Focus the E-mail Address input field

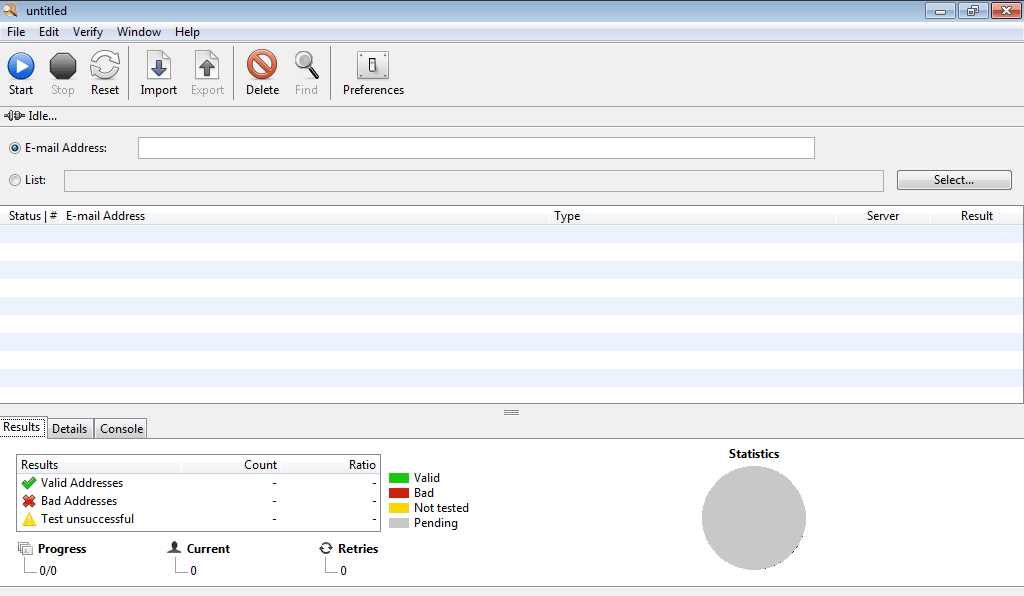pyautogui.click(x=476, y=148)
